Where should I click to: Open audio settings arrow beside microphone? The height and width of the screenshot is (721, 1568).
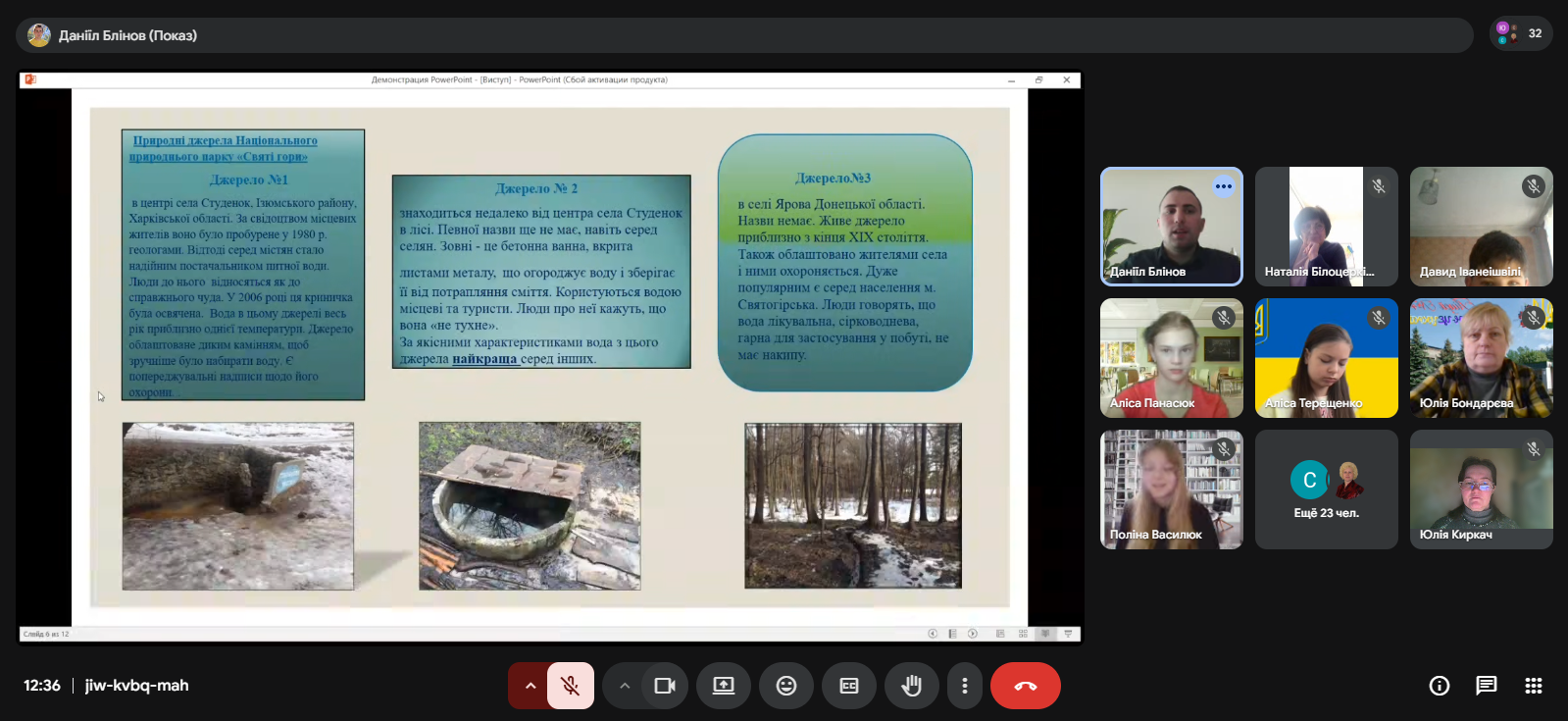coord(530,686)
